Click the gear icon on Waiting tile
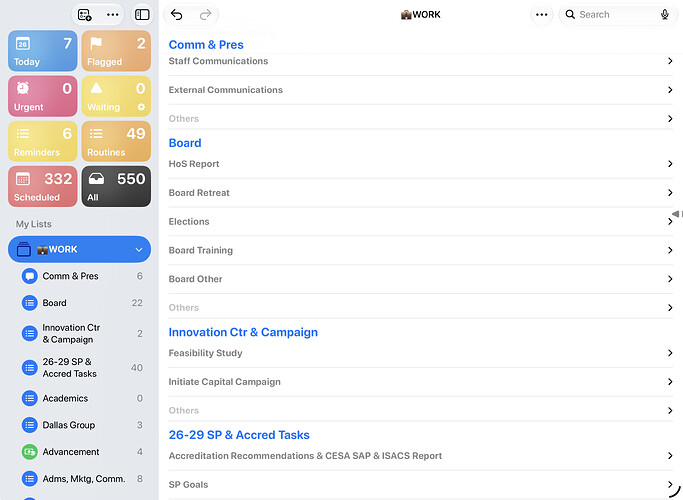The height and width of the screenshot is (500, 683). [141, 107]
